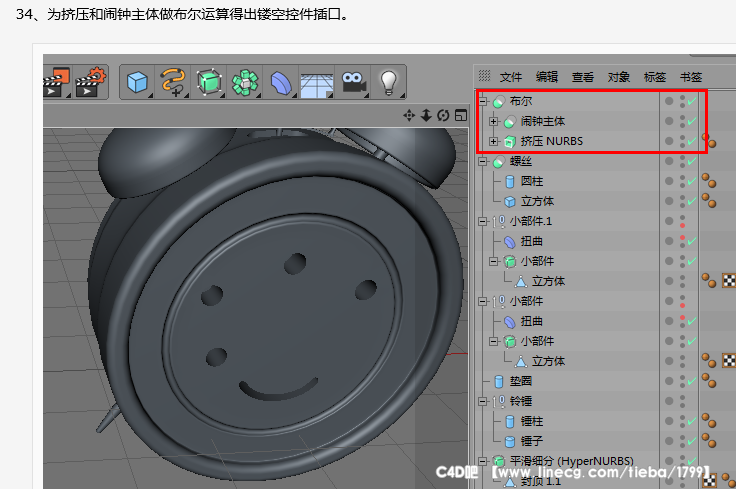Open the green Array modeling objects icon
The height and width of the screenshot is (489, 736).
point(245,83)
